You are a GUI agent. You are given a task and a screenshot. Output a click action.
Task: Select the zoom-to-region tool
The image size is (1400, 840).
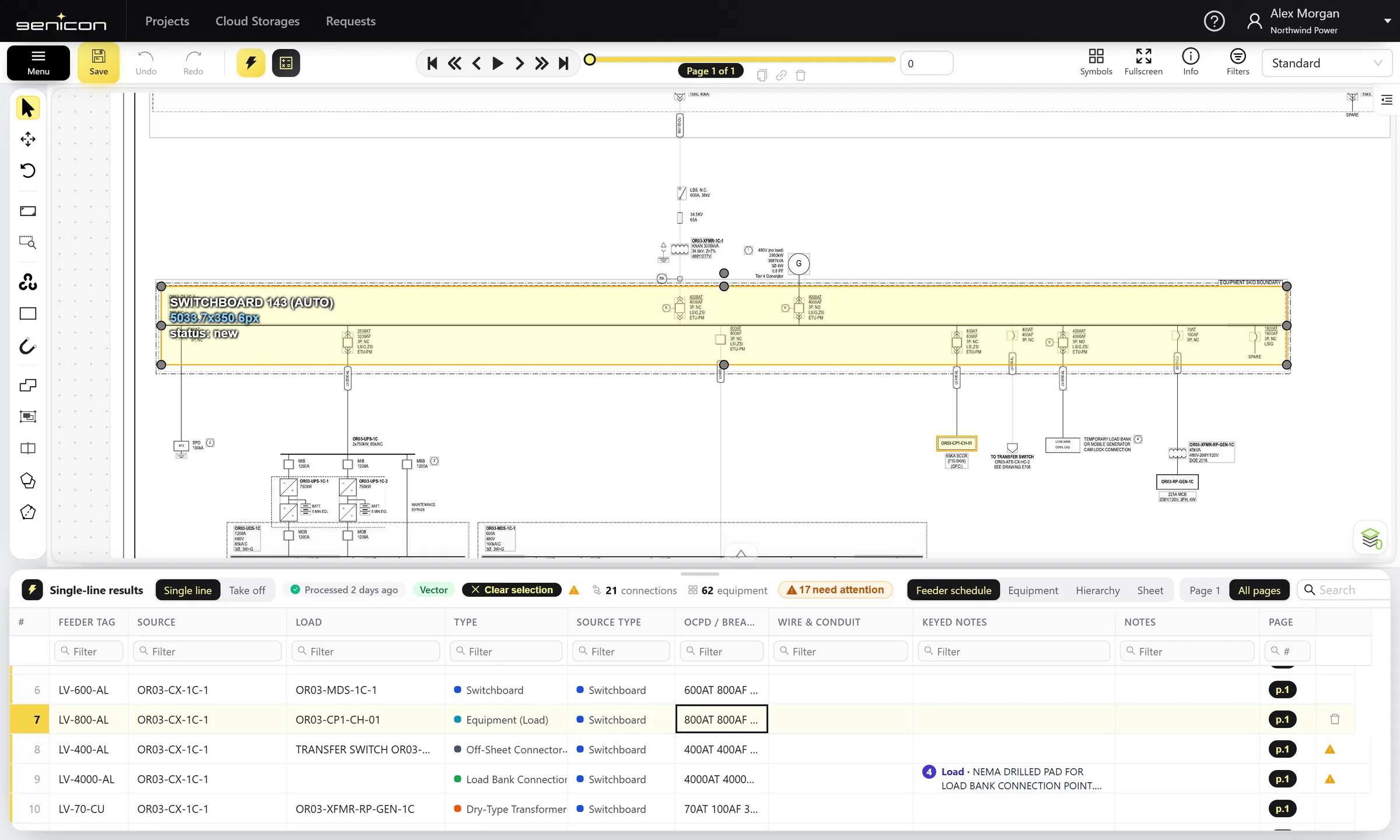pyautogui.click(x=27, y=242)
